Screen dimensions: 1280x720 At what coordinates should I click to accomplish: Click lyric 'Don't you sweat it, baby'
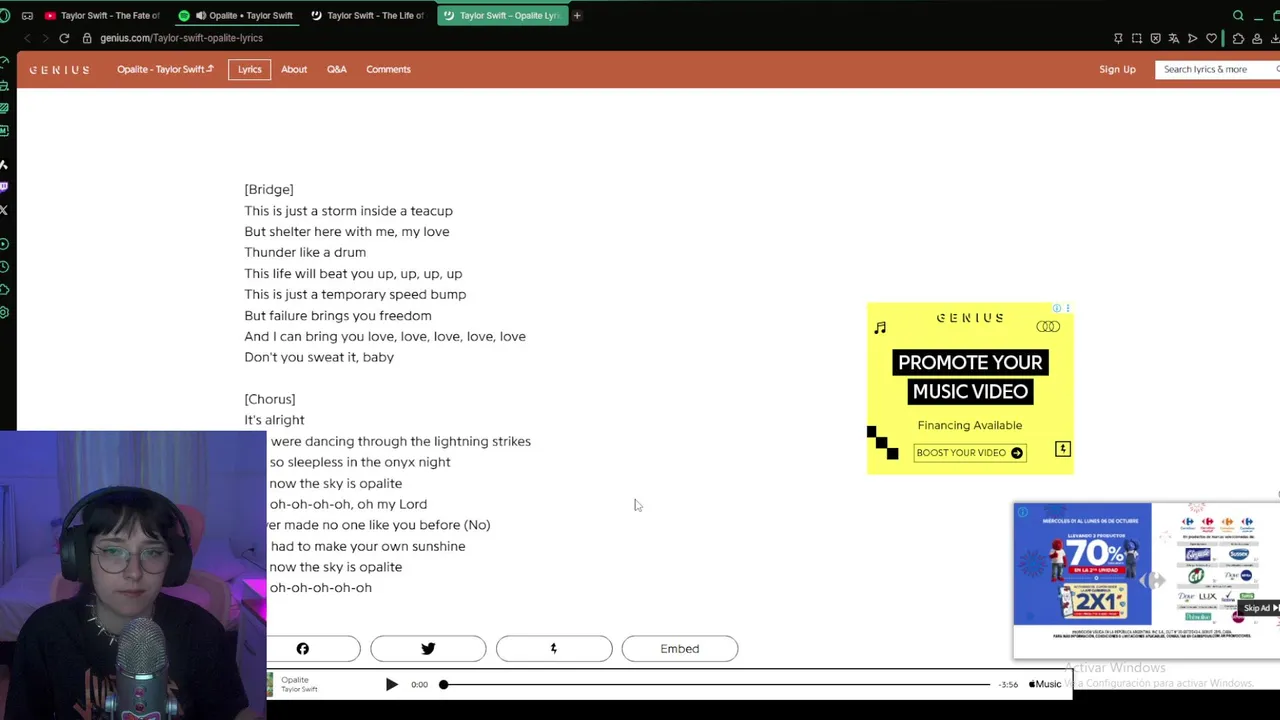[319, 358]
